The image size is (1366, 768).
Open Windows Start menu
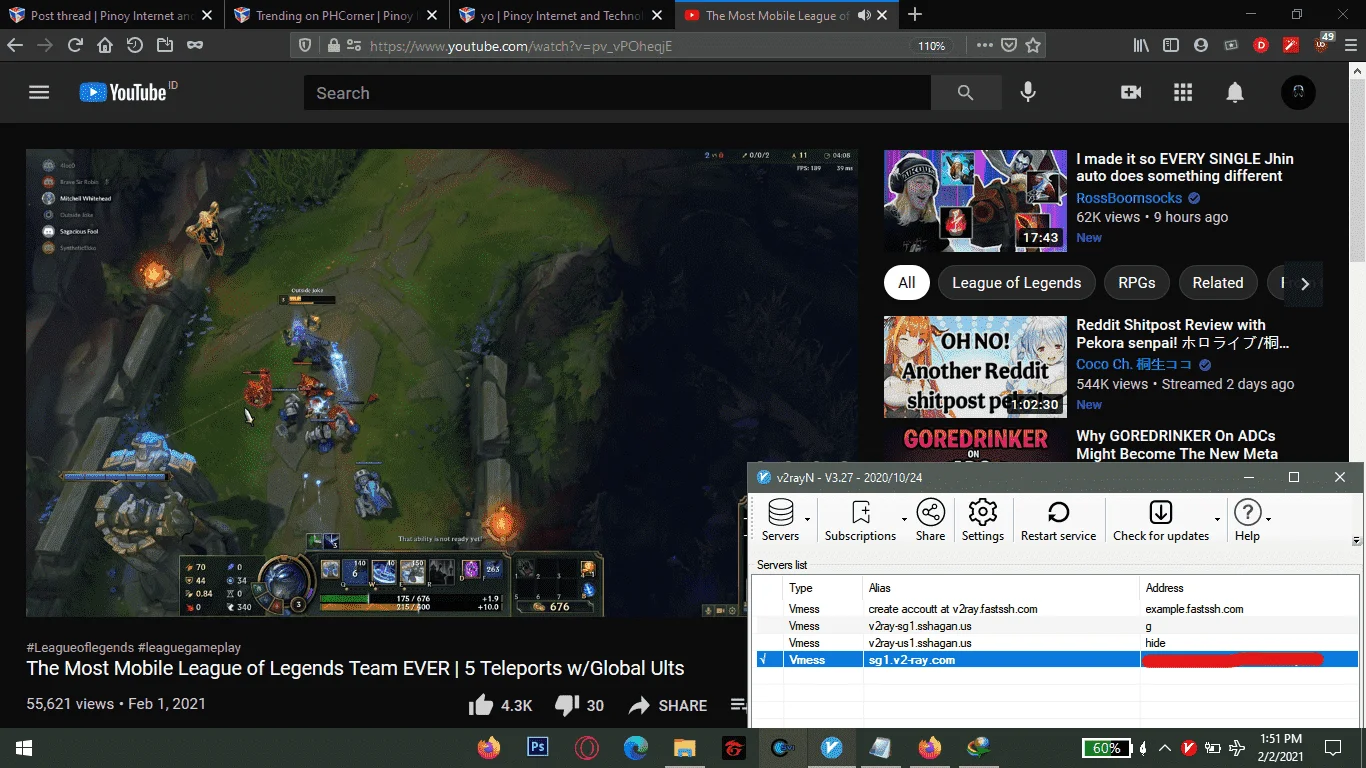24,747
